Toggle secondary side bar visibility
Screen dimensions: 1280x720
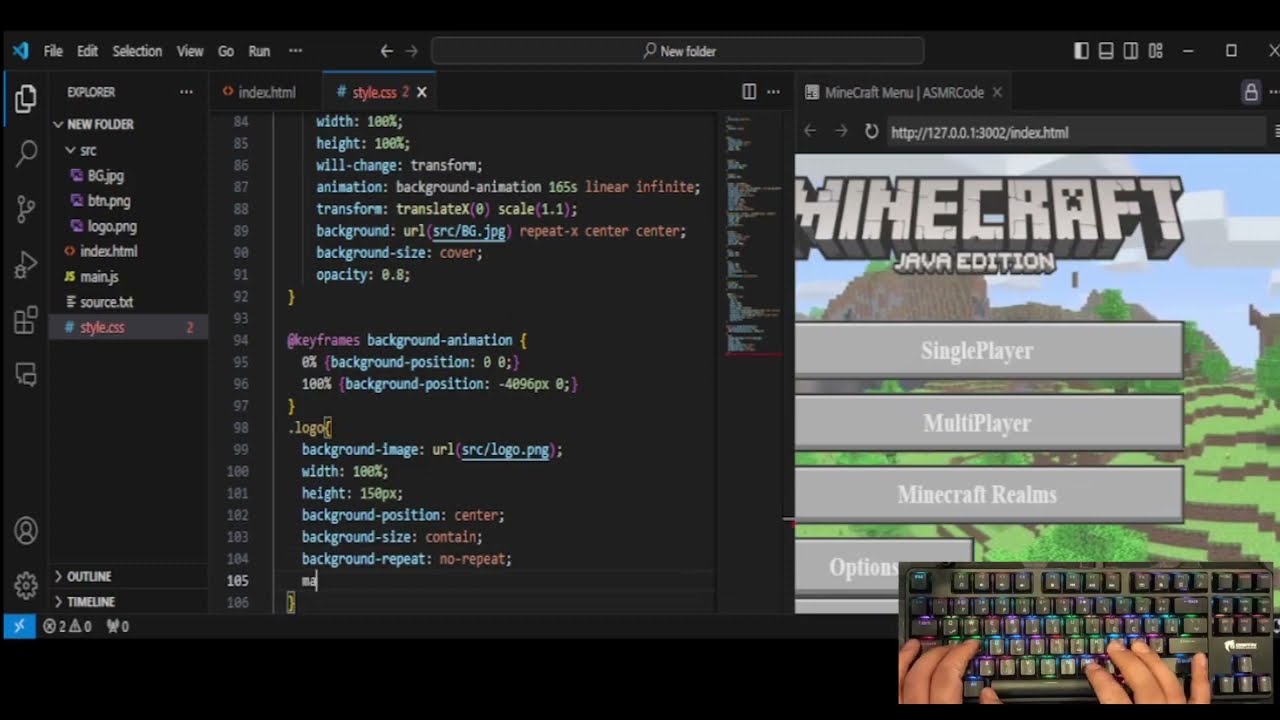tap(1131, 51)
